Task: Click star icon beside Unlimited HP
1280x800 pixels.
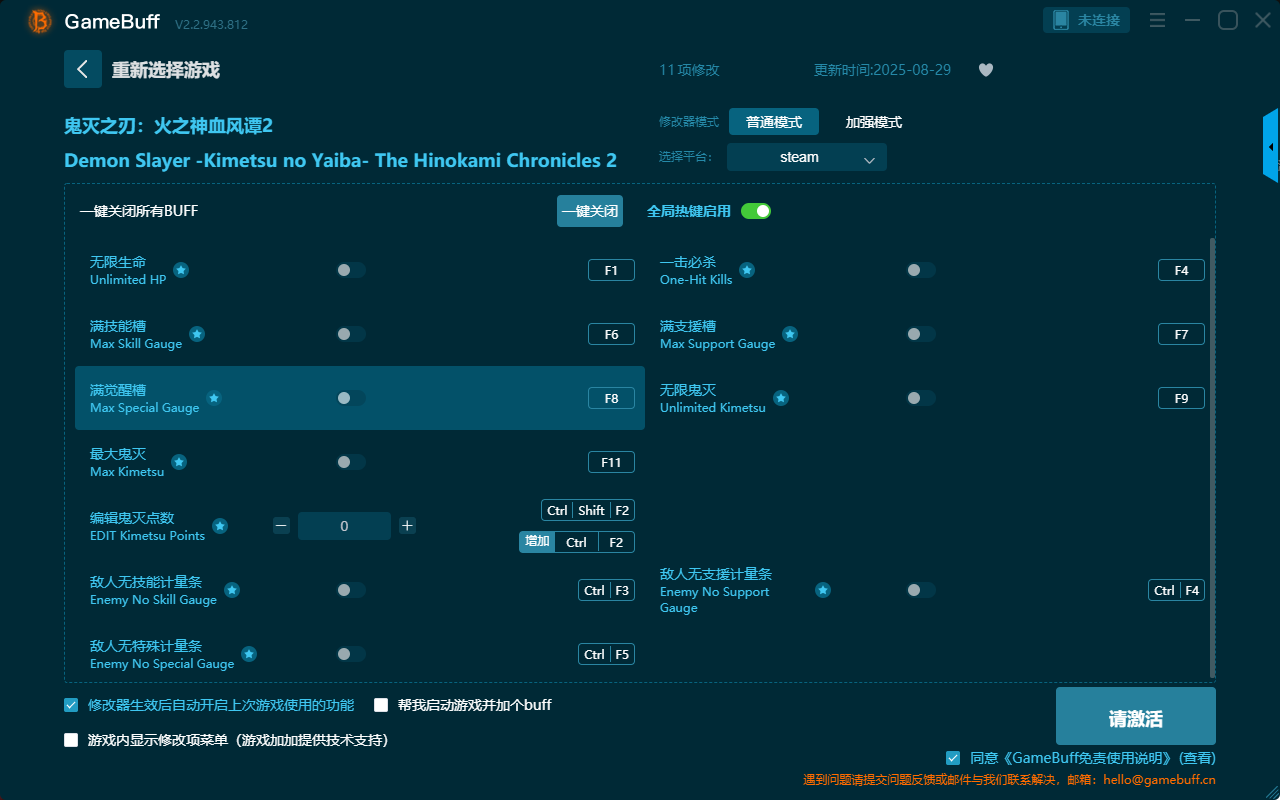Action: pos(181,270)
